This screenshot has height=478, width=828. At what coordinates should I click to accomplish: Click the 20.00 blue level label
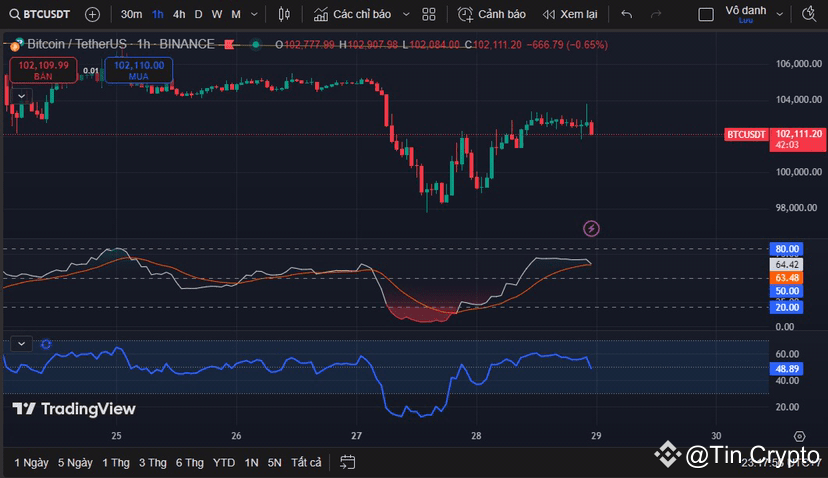coord(786,307)
